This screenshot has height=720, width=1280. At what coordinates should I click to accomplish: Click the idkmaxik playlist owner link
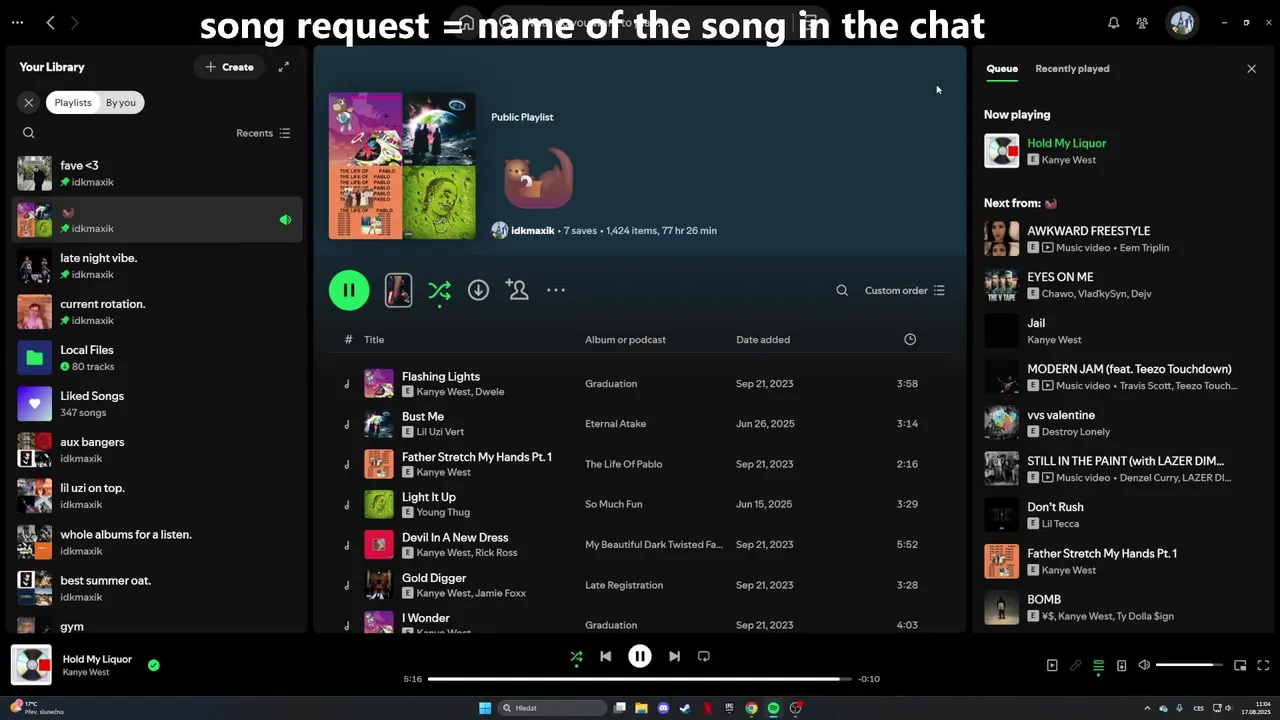point(532,230)
